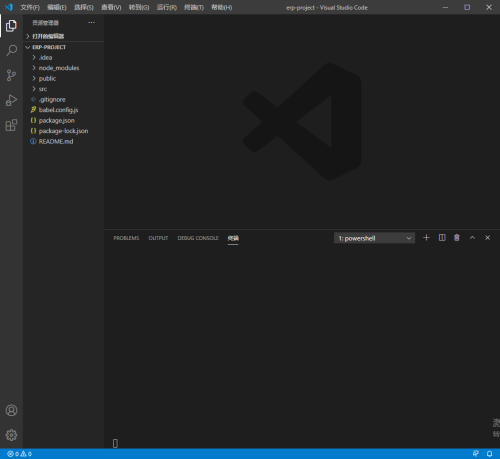Open the Extensions view

[11, 125]
